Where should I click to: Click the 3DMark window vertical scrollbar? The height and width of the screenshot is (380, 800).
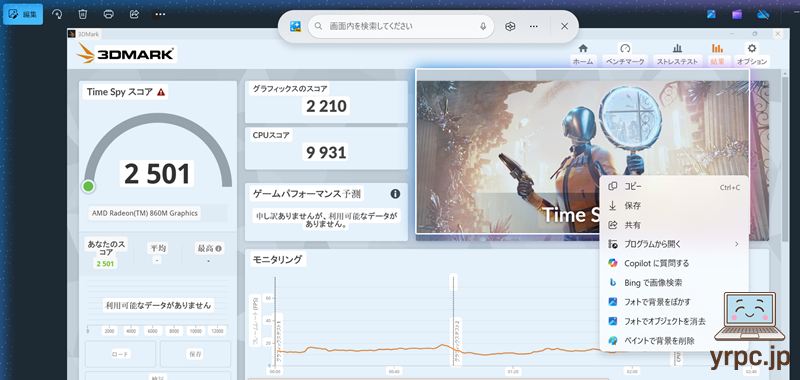tap(786, 159)
